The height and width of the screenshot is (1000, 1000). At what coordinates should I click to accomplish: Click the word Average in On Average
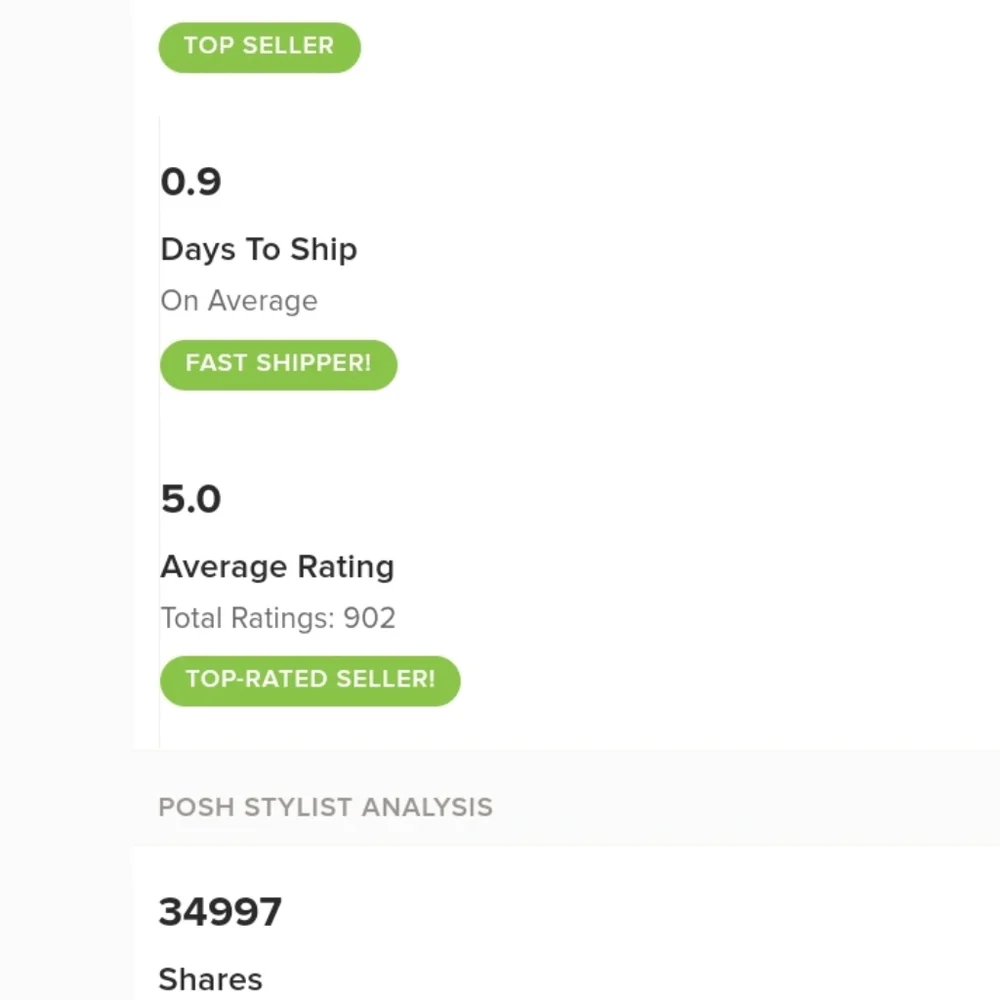pos(262,301)
